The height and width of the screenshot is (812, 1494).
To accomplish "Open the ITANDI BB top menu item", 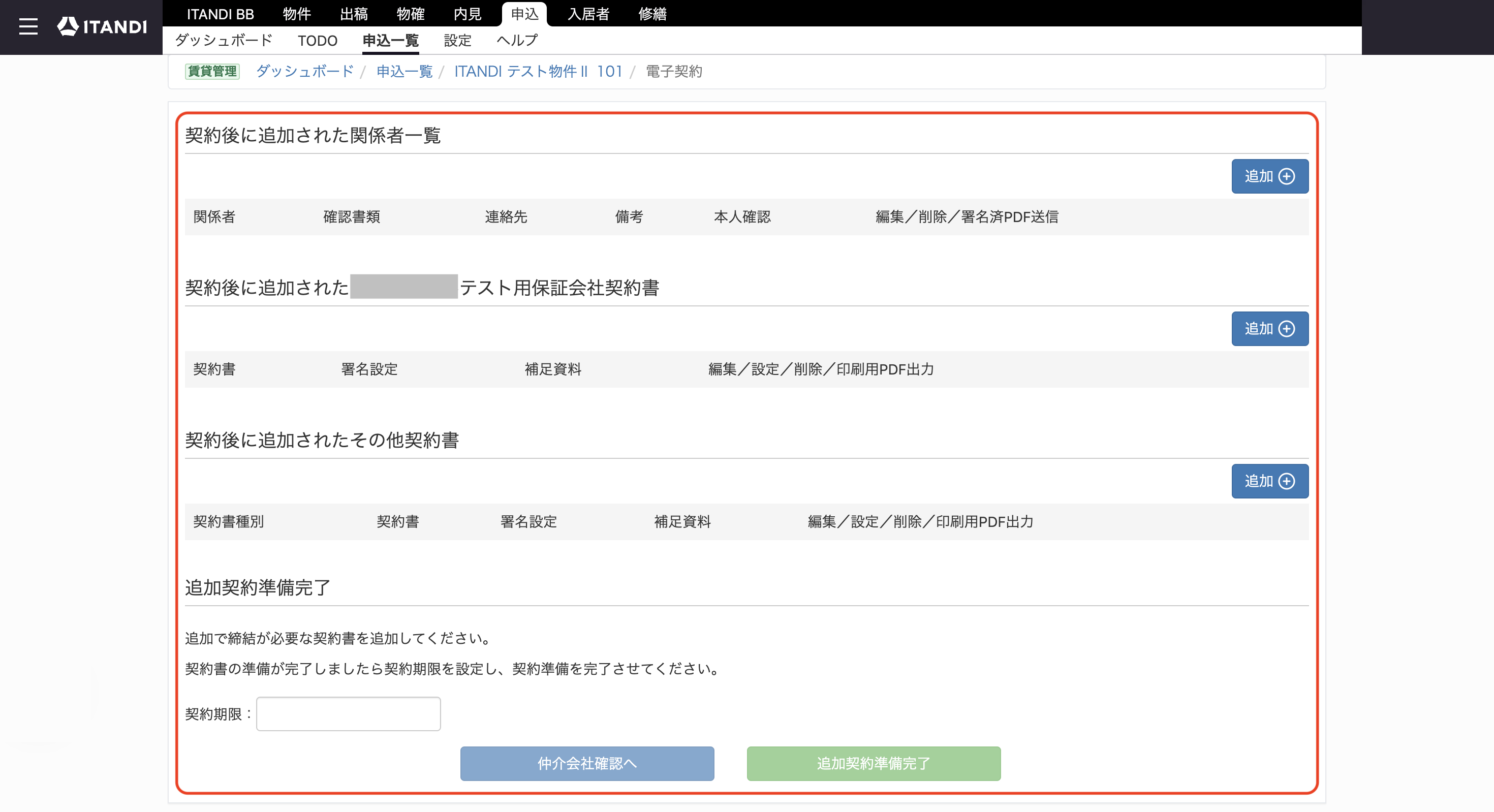I will point(221,14).
